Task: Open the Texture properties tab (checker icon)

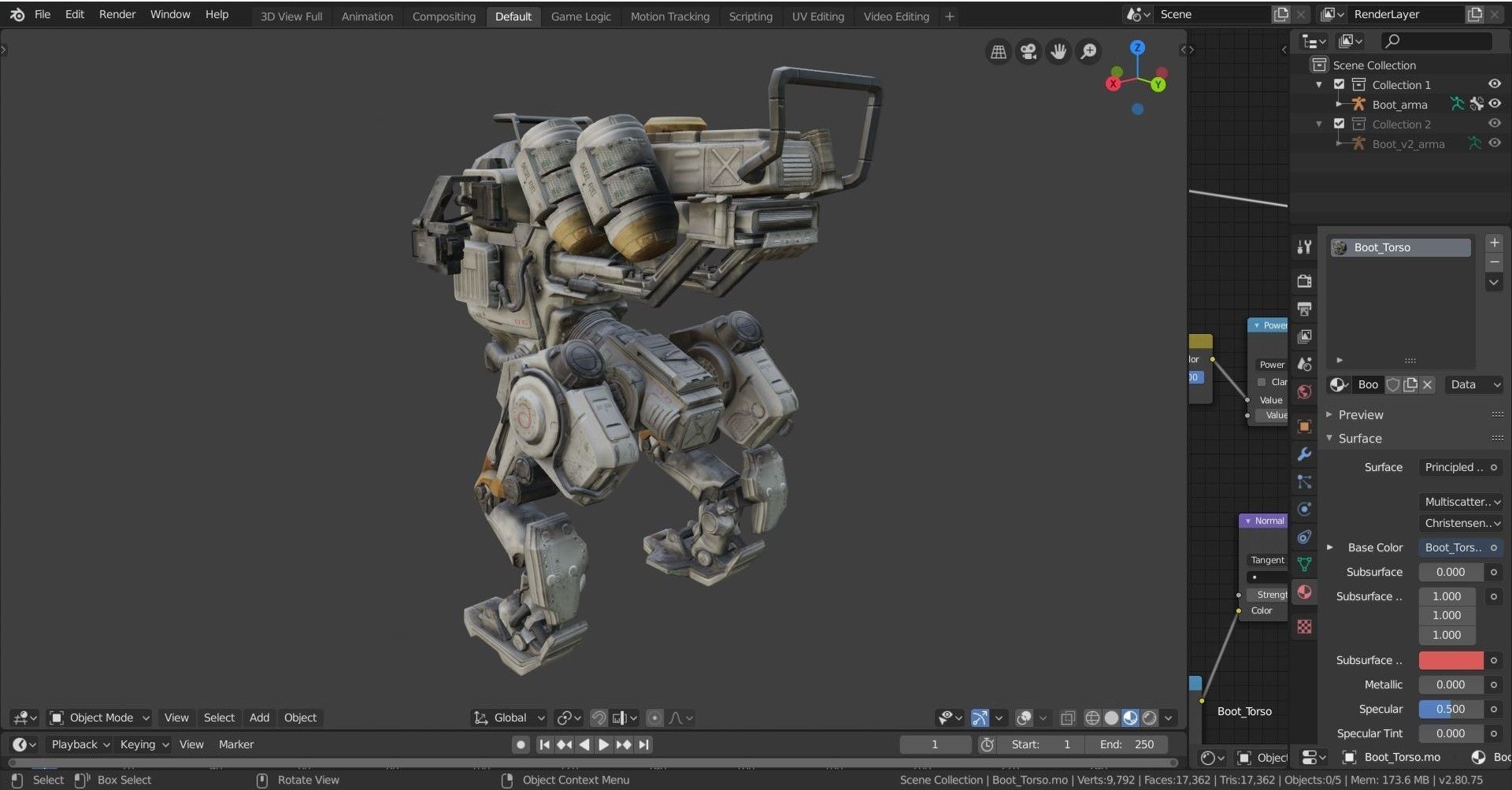Action: [x=1304, y=627]
